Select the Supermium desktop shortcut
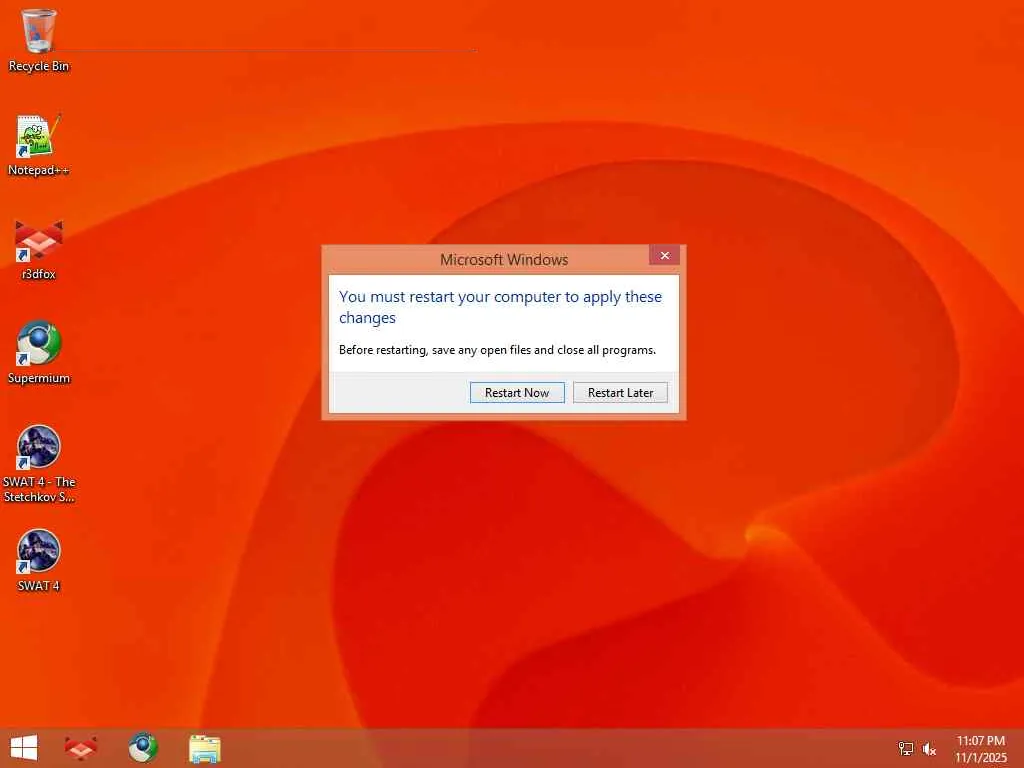1024x768 pixels. coord(39,353)
